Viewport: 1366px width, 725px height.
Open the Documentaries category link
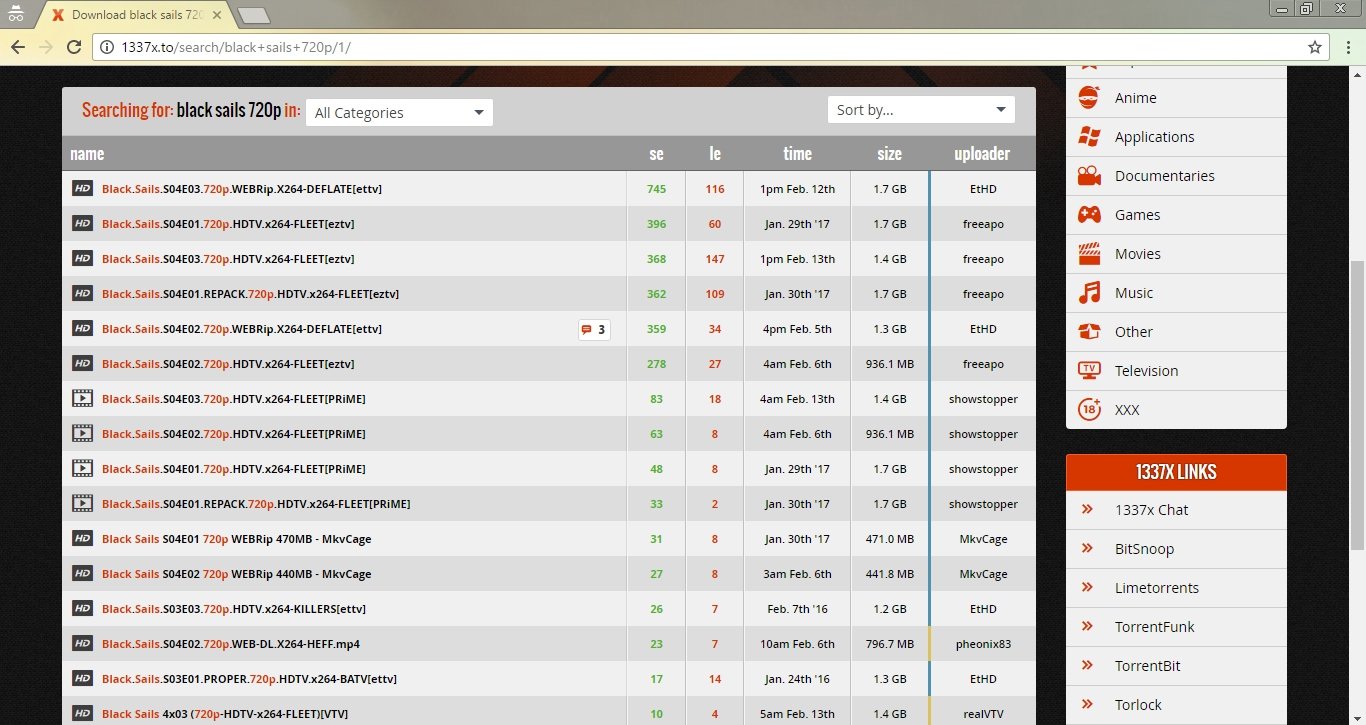click(x=1164, y=175)
